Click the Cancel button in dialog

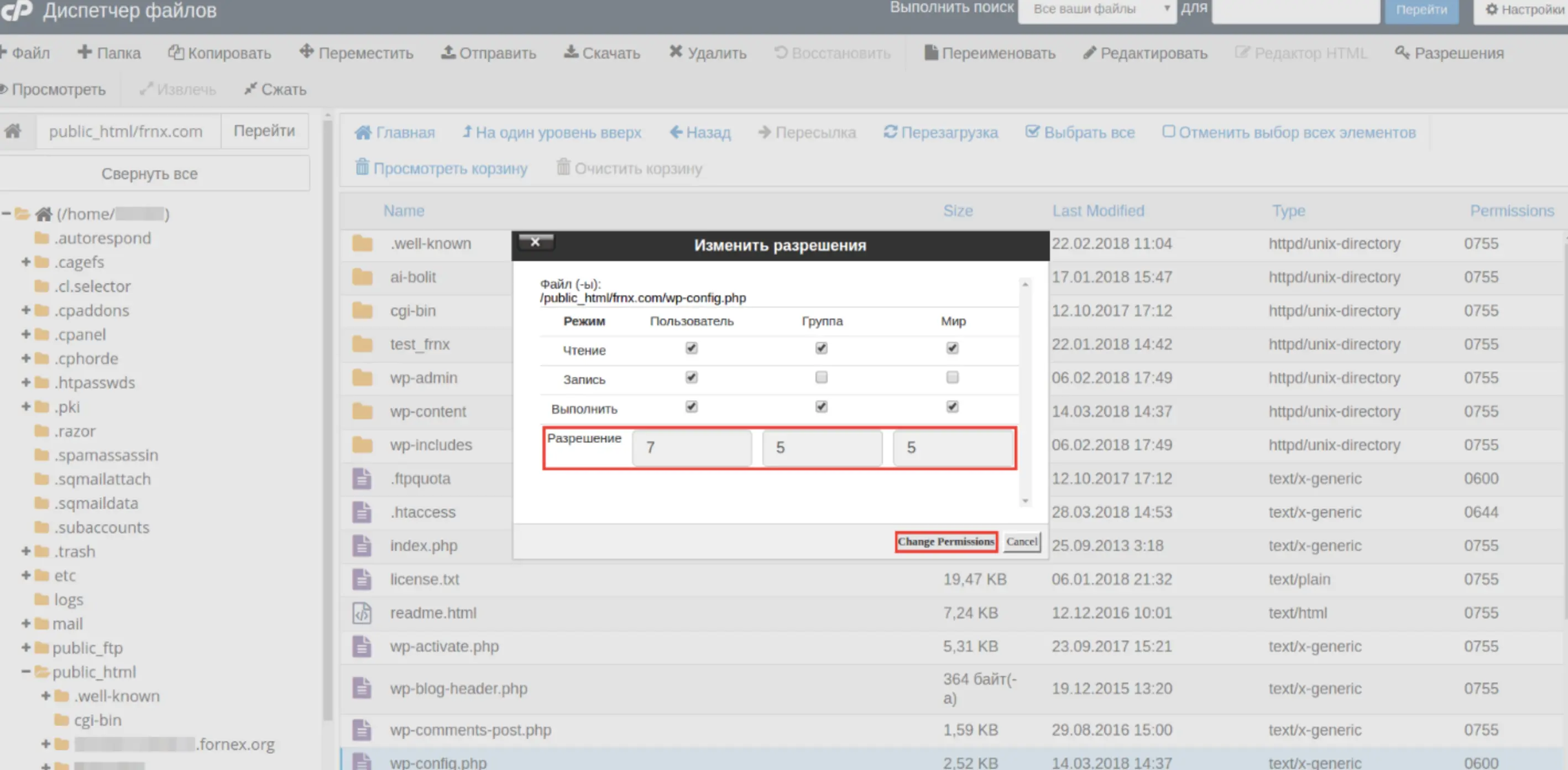click(x=1021, y=542)
